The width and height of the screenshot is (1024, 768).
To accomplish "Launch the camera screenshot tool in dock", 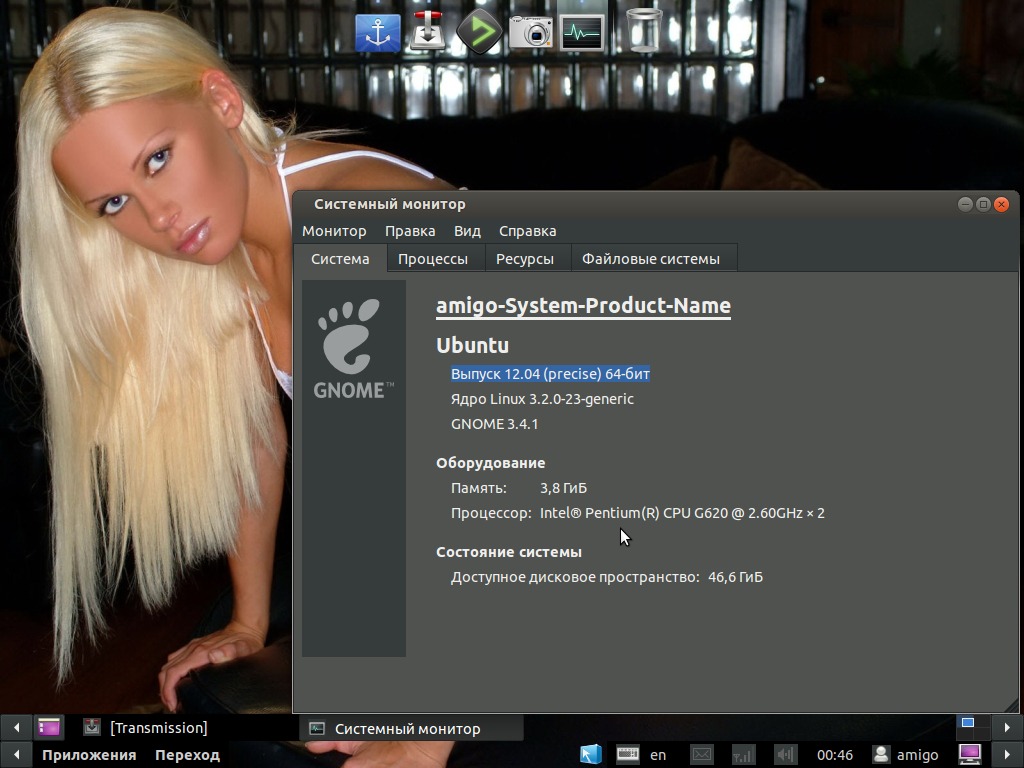I will [530, 31].
